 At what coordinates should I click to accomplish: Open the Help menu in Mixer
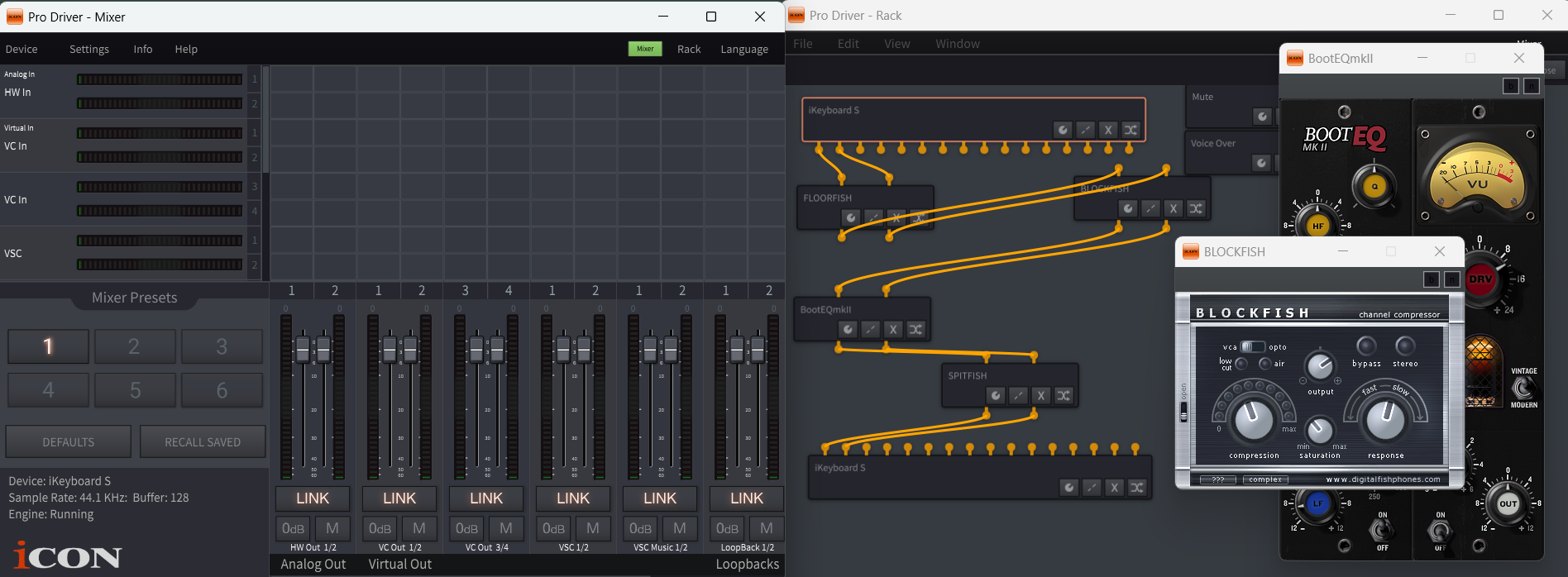coord(186,50)
